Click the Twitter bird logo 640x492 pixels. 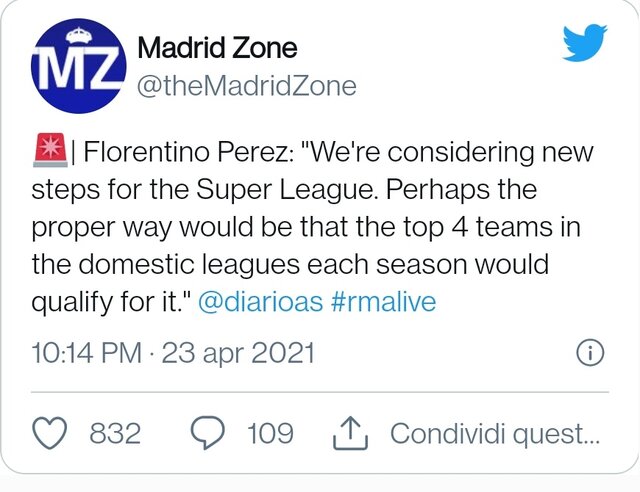pos(584,42)
